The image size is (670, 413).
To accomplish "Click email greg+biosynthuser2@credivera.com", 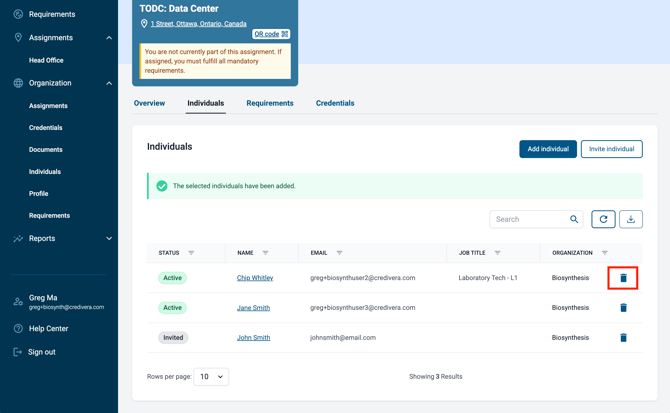I will pyautogui.click(x=363, y=278).
